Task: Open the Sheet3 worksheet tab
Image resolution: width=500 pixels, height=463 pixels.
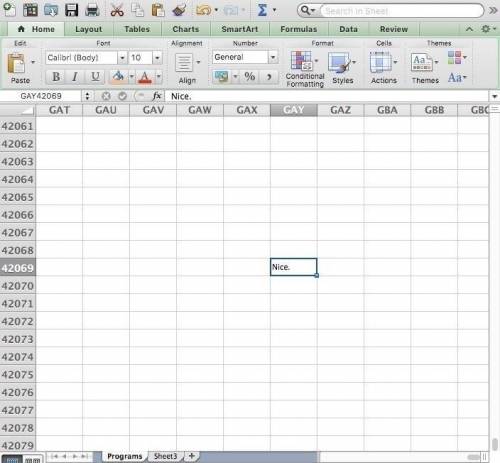Action: point(165,456)
